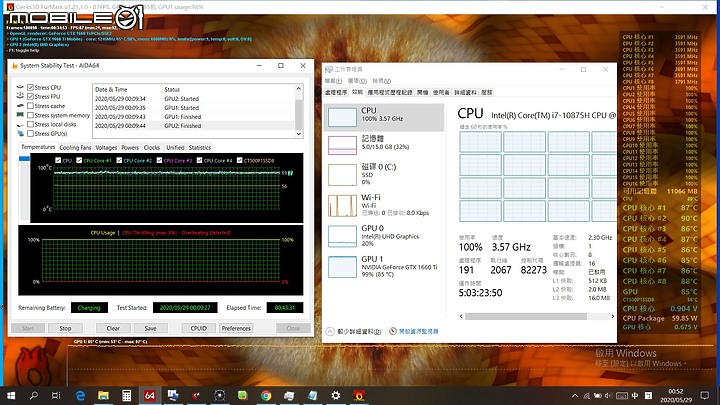The width and height of the screenshot is (720, 405).
Task: Select GPU 1 NVIDIA GeForce GTX 1660 Ti
Action: (x=384, y=267)
